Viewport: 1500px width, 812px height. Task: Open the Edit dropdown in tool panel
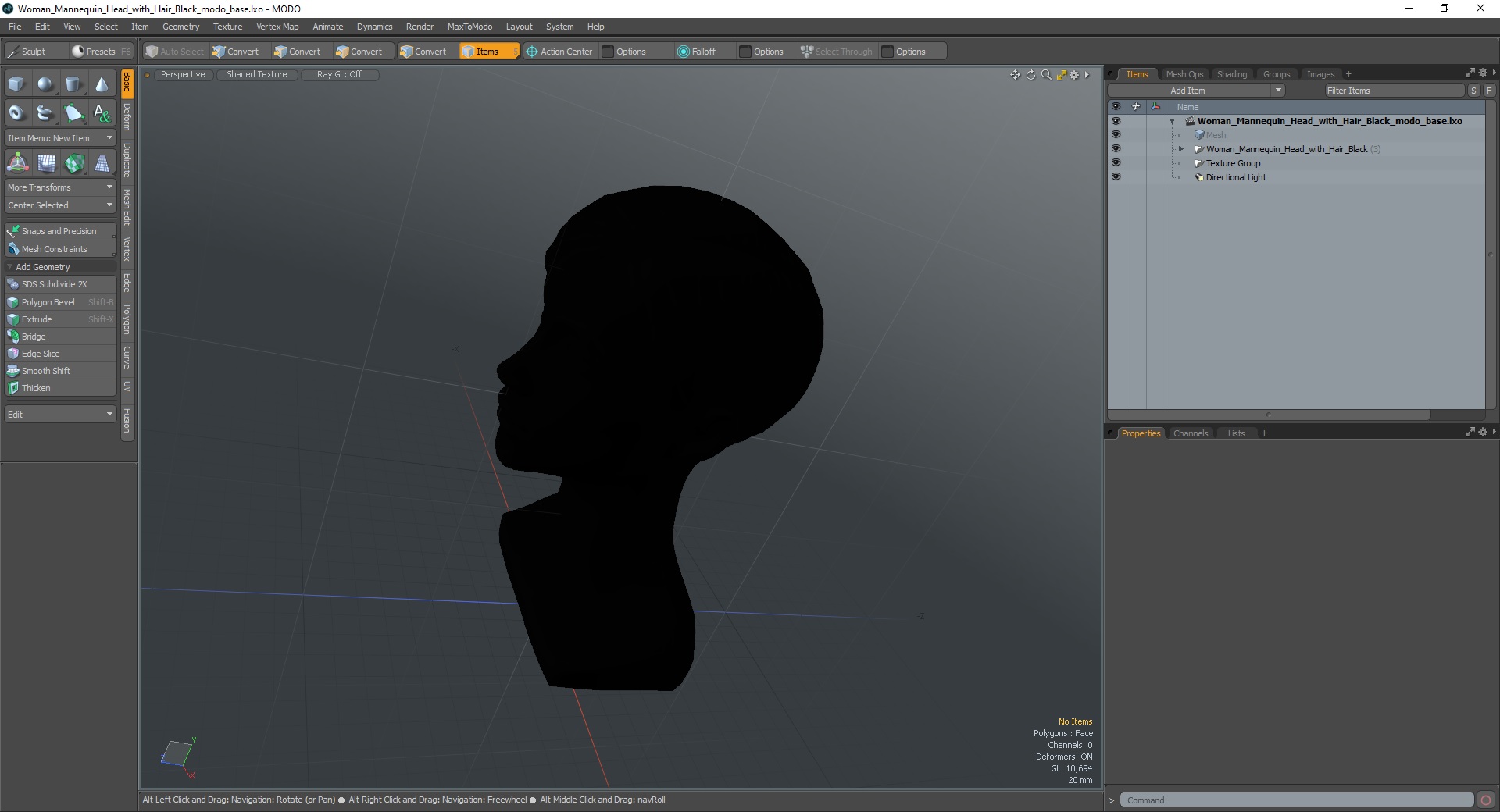(x=60, y=415)
